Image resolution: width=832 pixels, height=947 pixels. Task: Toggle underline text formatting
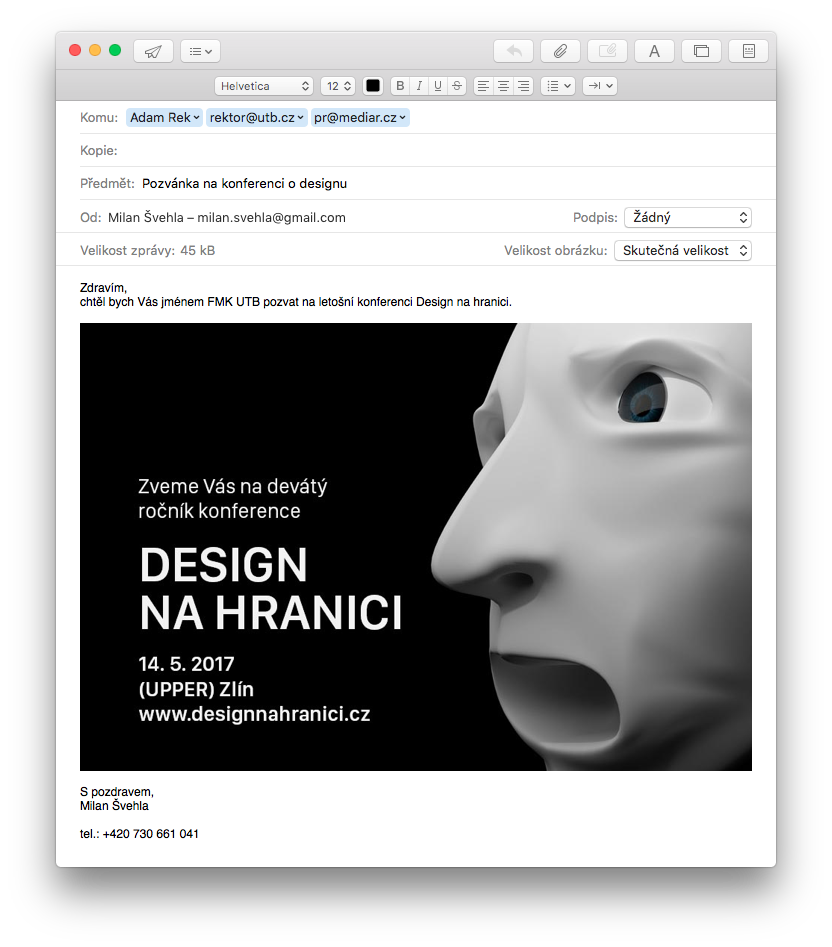tap(438, 86)
